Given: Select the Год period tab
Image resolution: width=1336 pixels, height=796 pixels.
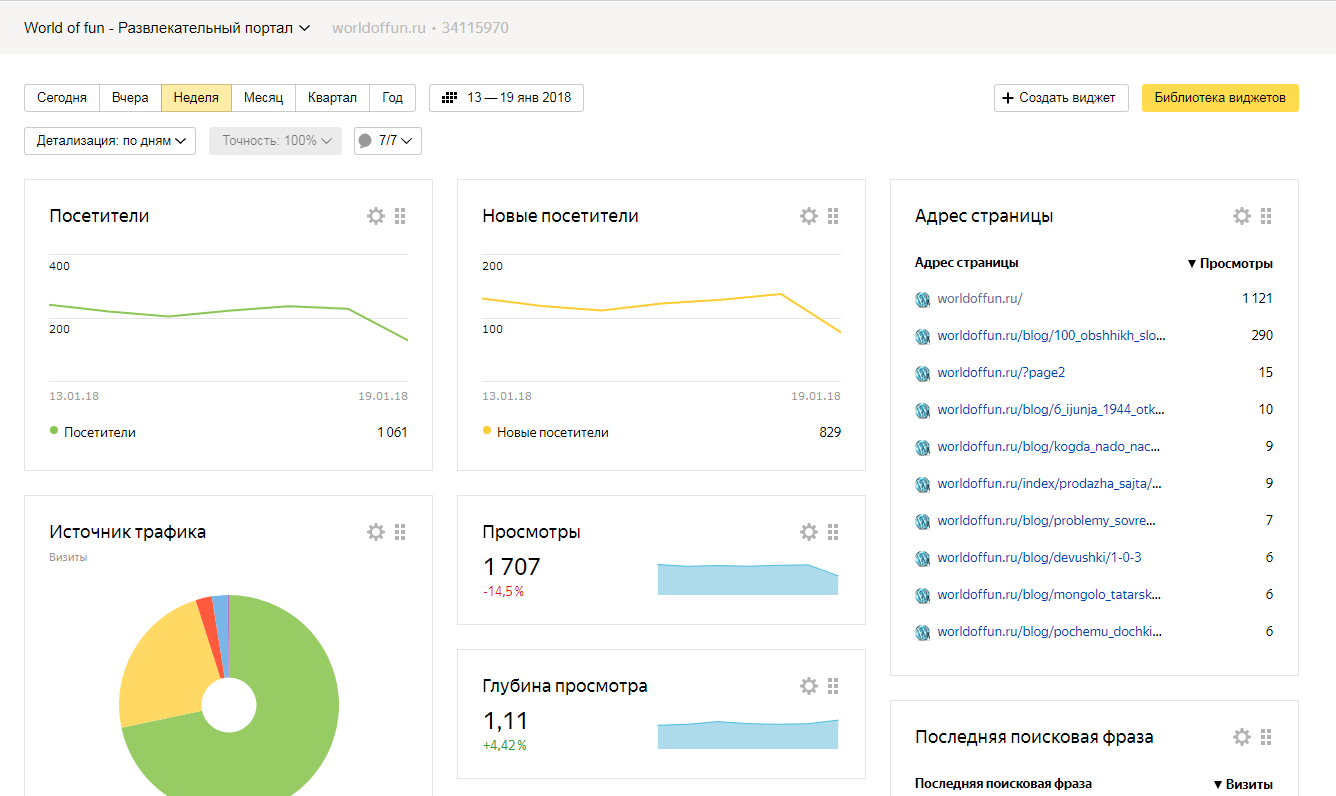Looking at the screenshot, I should tap(393, 98).
